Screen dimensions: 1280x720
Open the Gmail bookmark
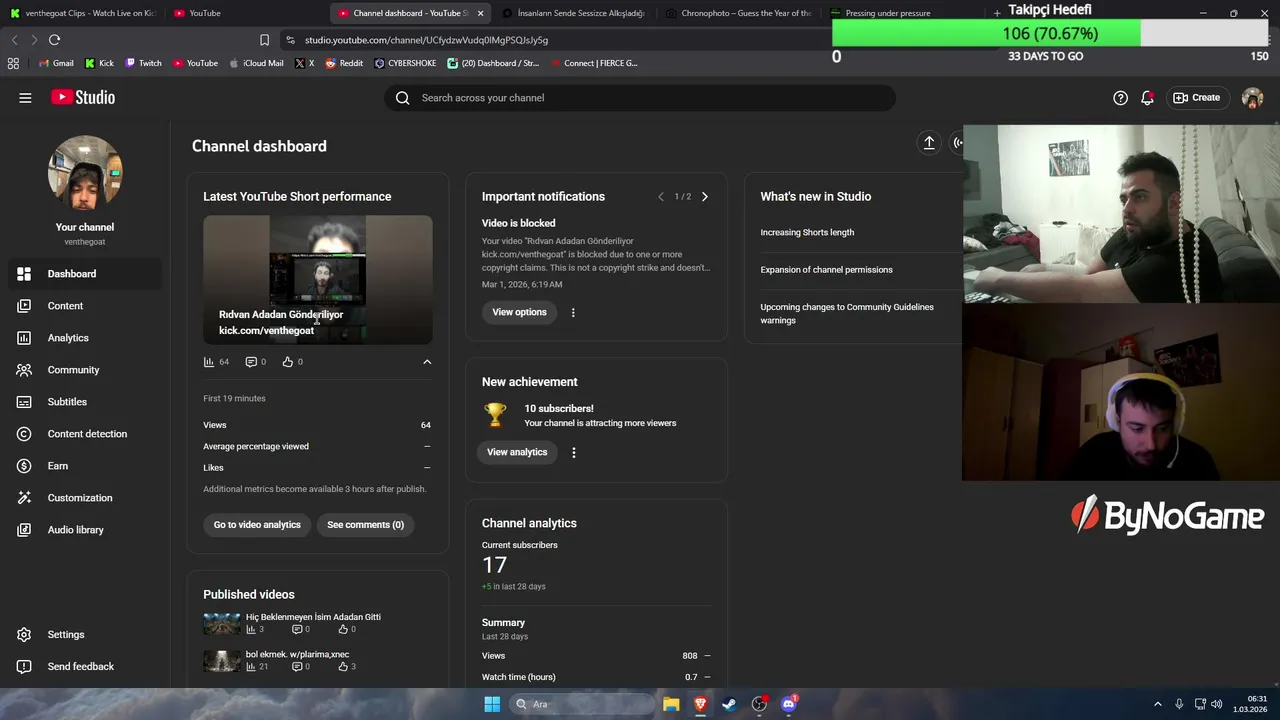click(56, 63)
